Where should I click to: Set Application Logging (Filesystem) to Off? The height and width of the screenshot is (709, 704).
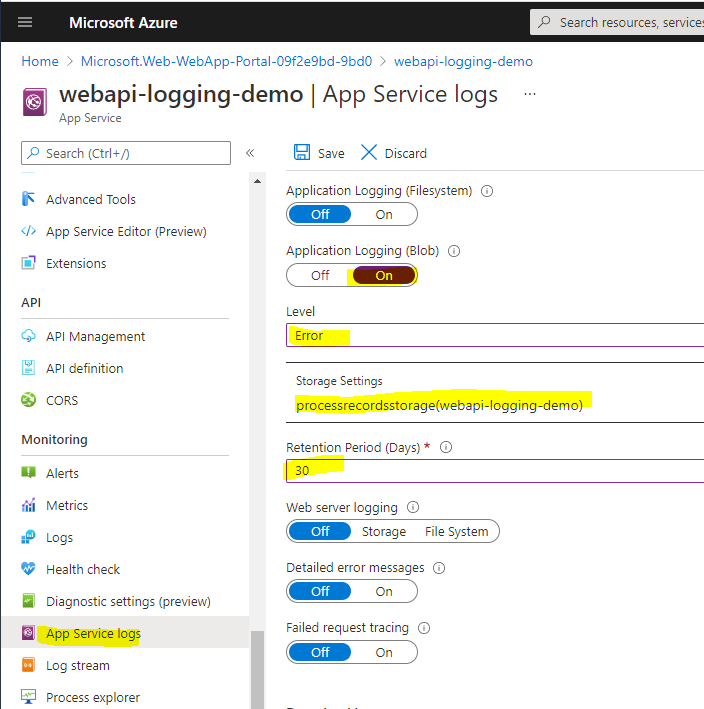320,214
